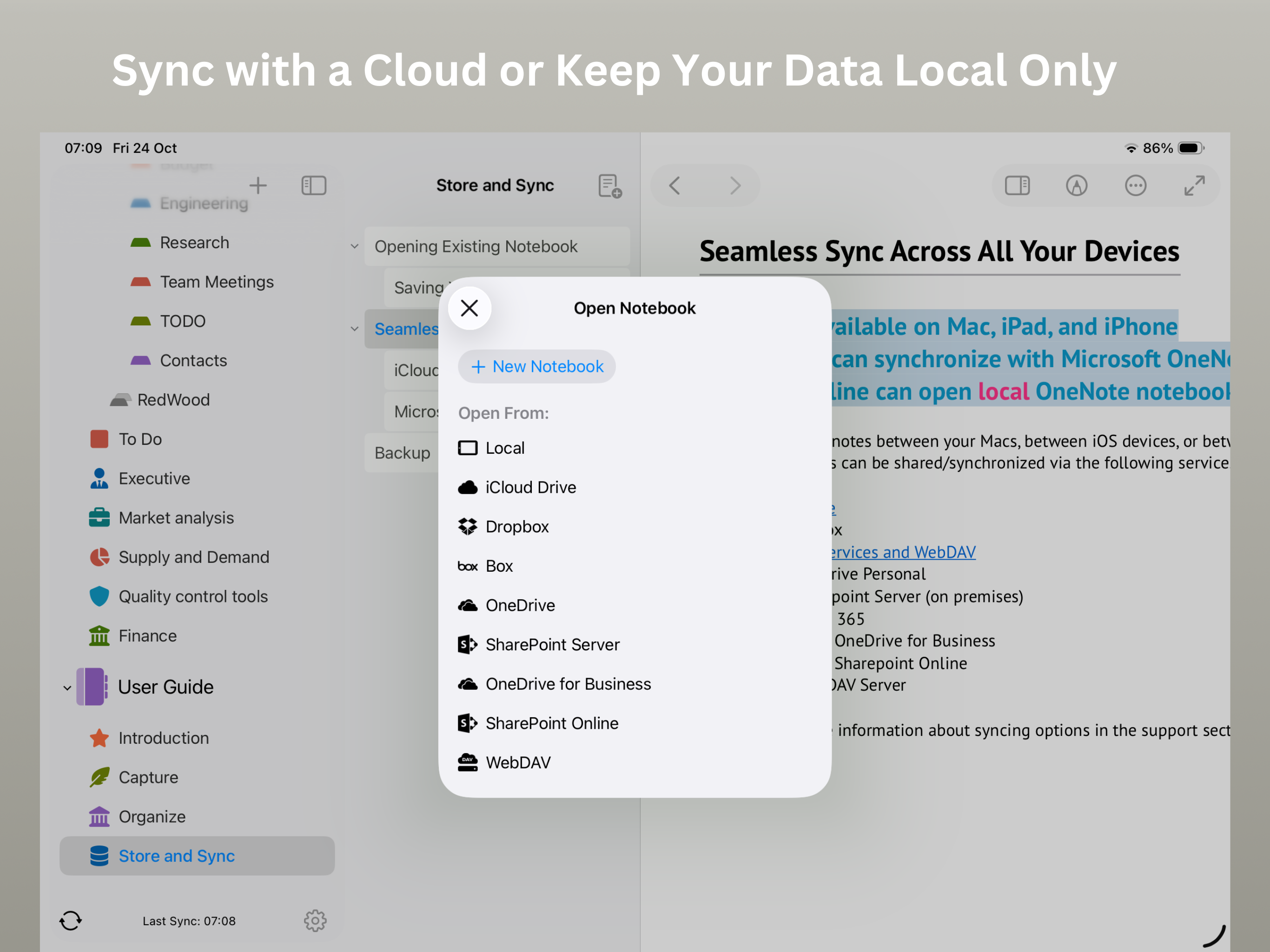
Task: Select SharePoint Online as the source
Action: 551,723
